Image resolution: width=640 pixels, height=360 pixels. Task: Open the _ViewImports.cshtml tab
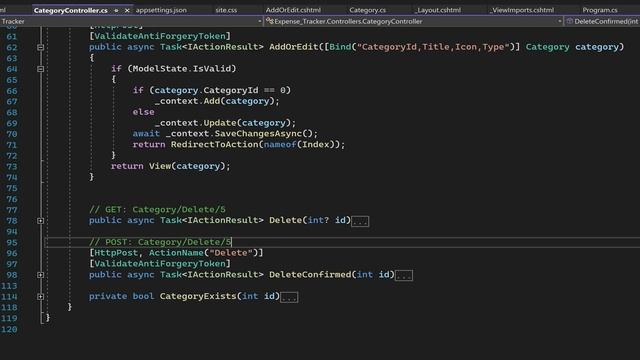pos(522,10)
